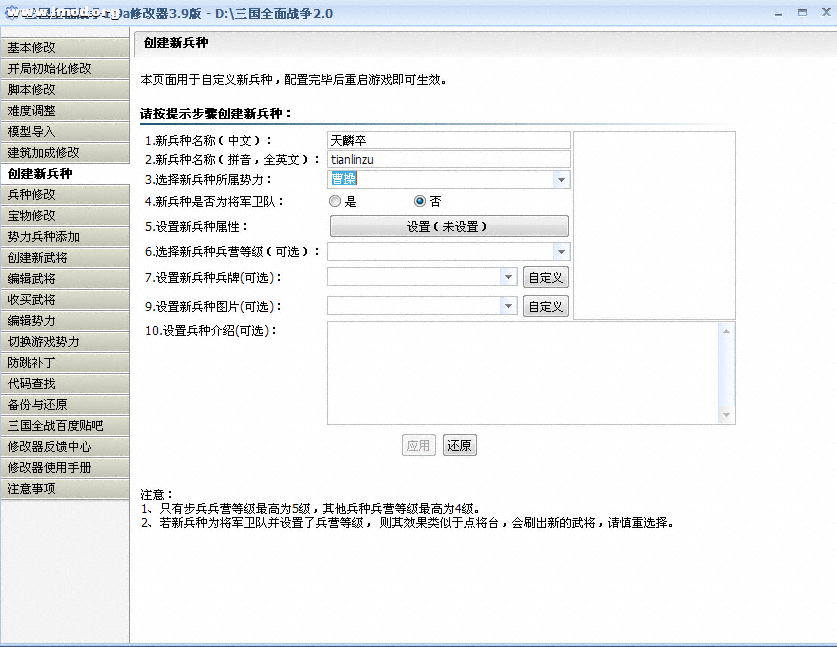Open 备份与还原 in the sidebar
Screen dimensions: 837x647
click(x=38, y=405)
